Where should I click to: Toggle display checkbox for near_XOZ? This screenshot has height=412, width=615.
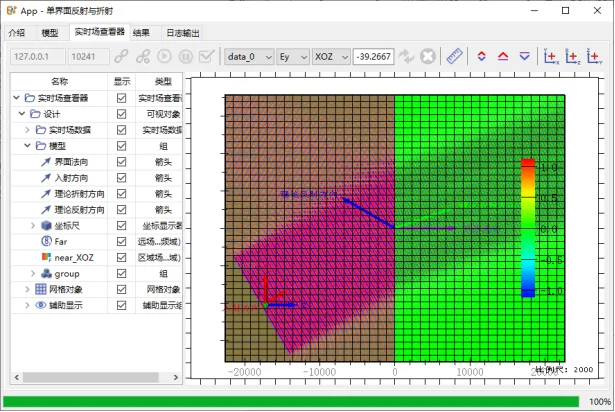tap(122, 257)
